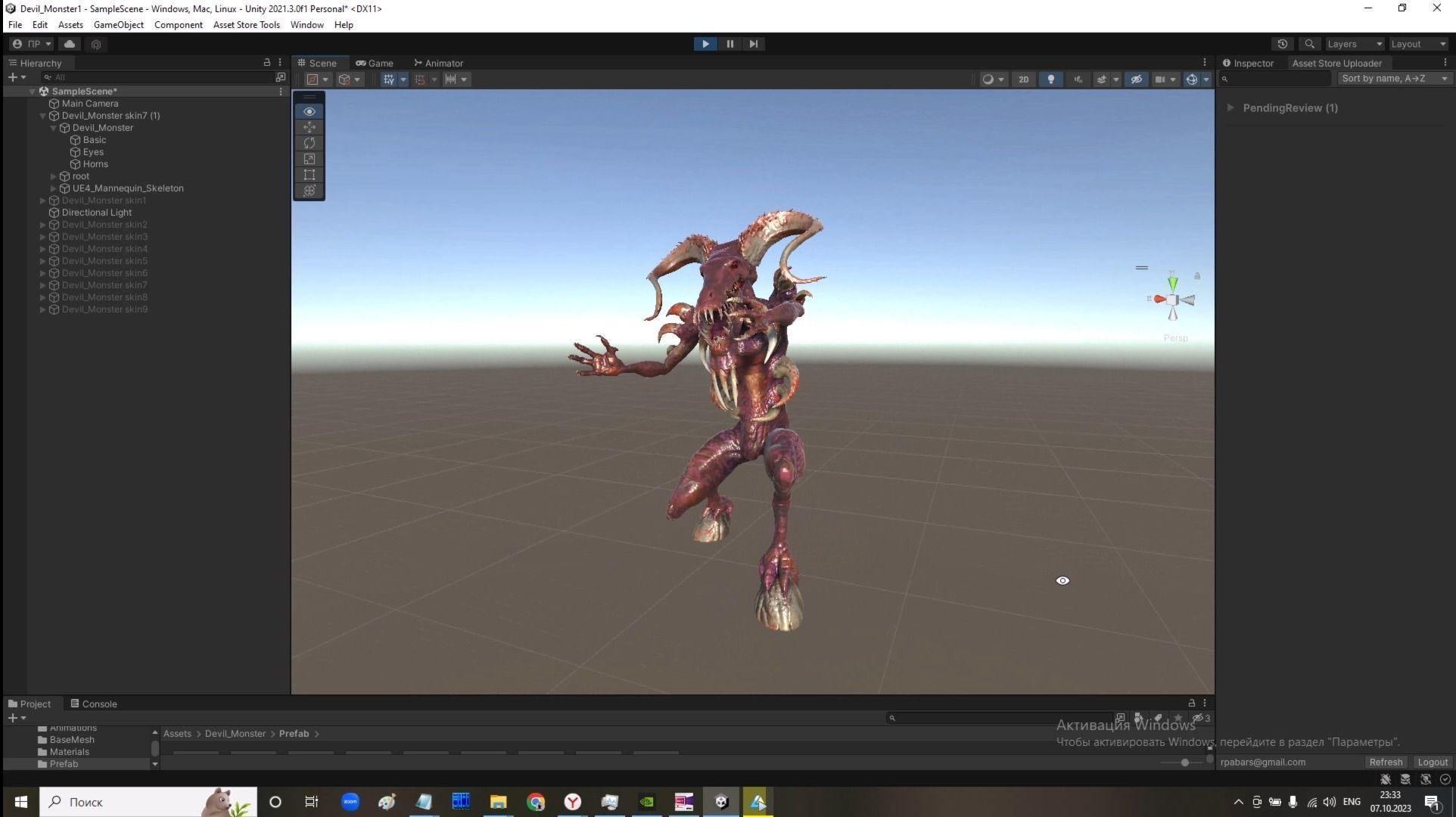Image resolution: width=1456 pixels, height=817 pixels.
Task: Expand the root object node
Action: coord(54,176)
